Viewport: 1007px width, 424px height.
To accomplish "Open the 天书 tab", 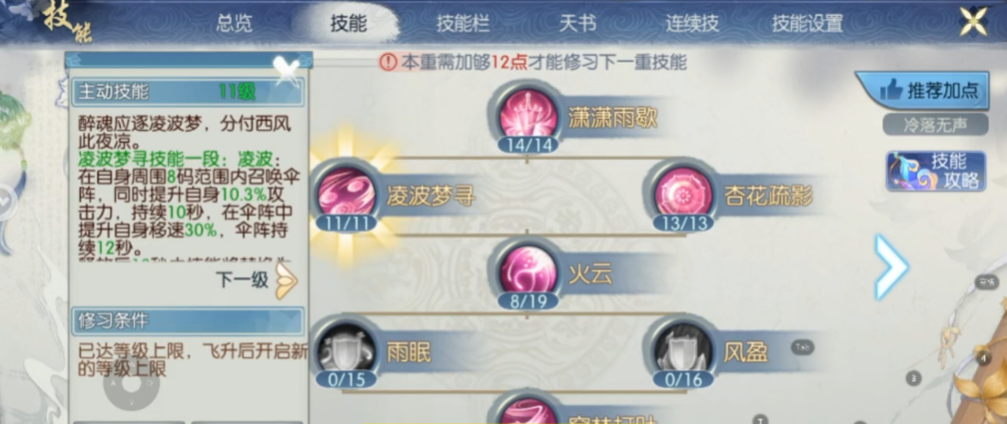I will [577, 24].
